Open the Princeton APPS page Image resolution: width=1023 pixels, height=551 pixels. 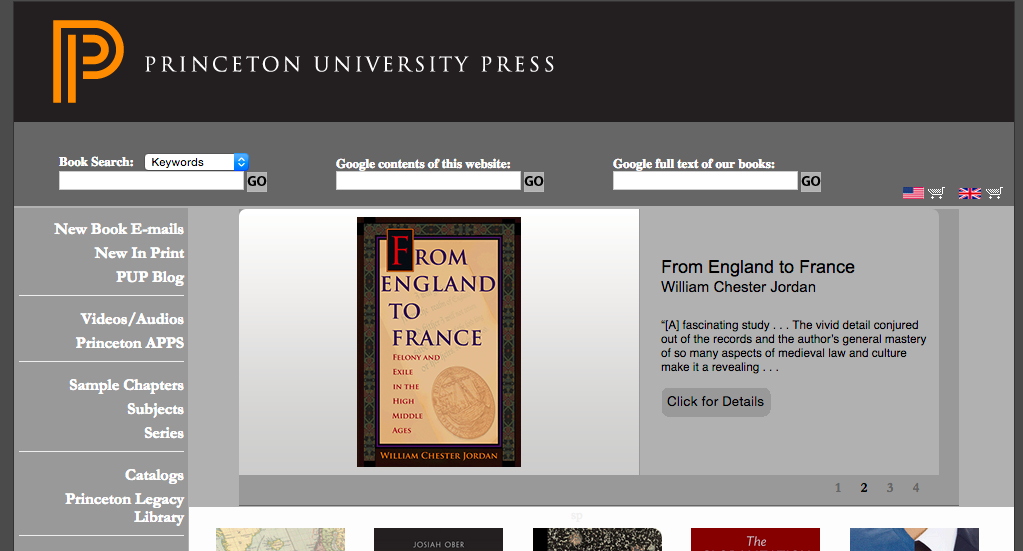tap(130, 343)
